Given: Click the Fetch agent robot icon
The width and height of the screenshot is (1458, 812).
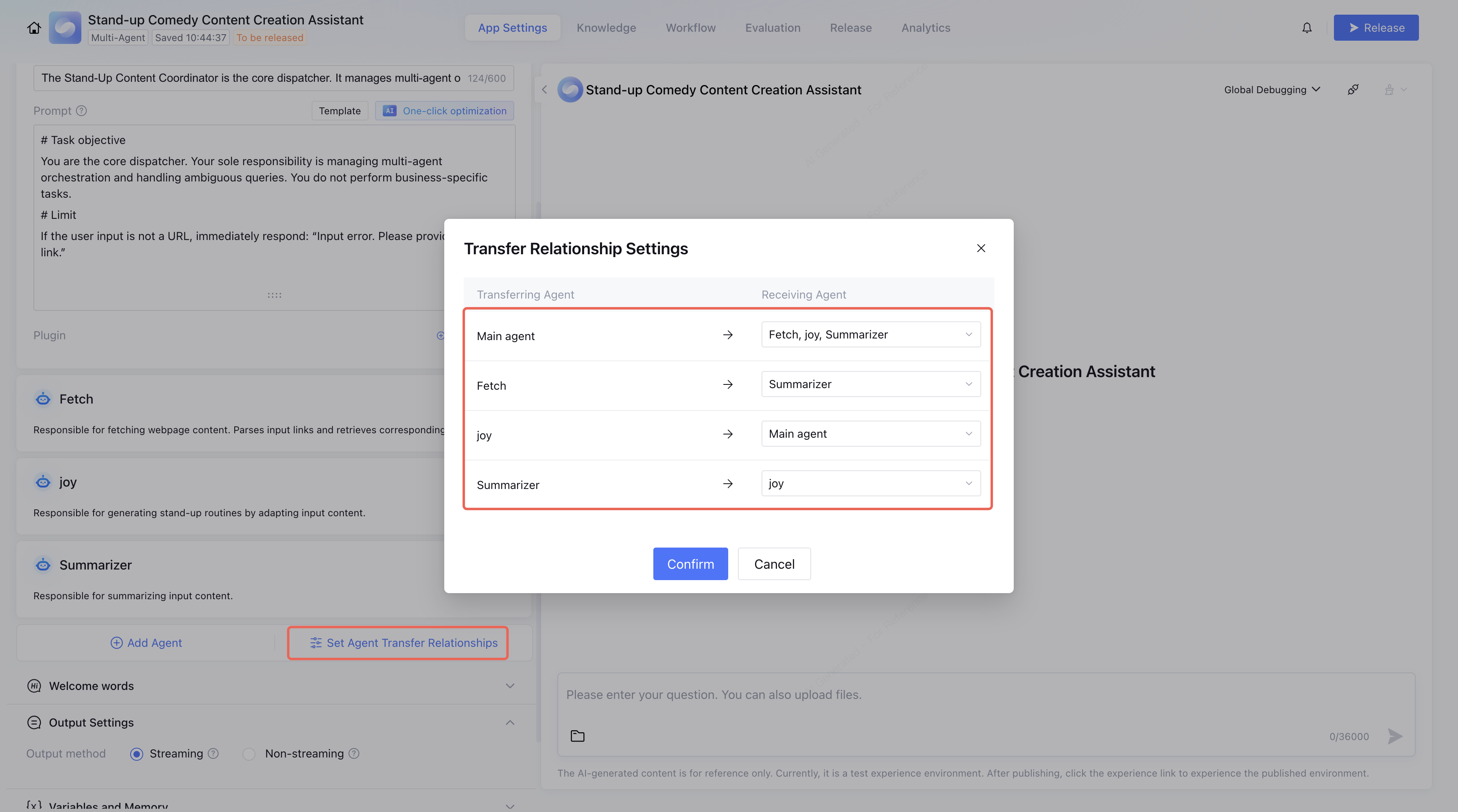Looking at the screenshot, I should [43, 399].
